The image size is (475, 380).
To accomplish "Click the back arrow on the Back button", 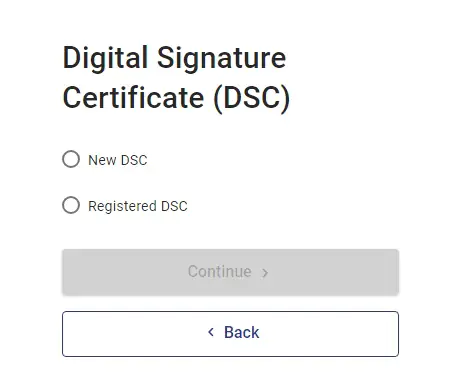I will click(211, 332).
